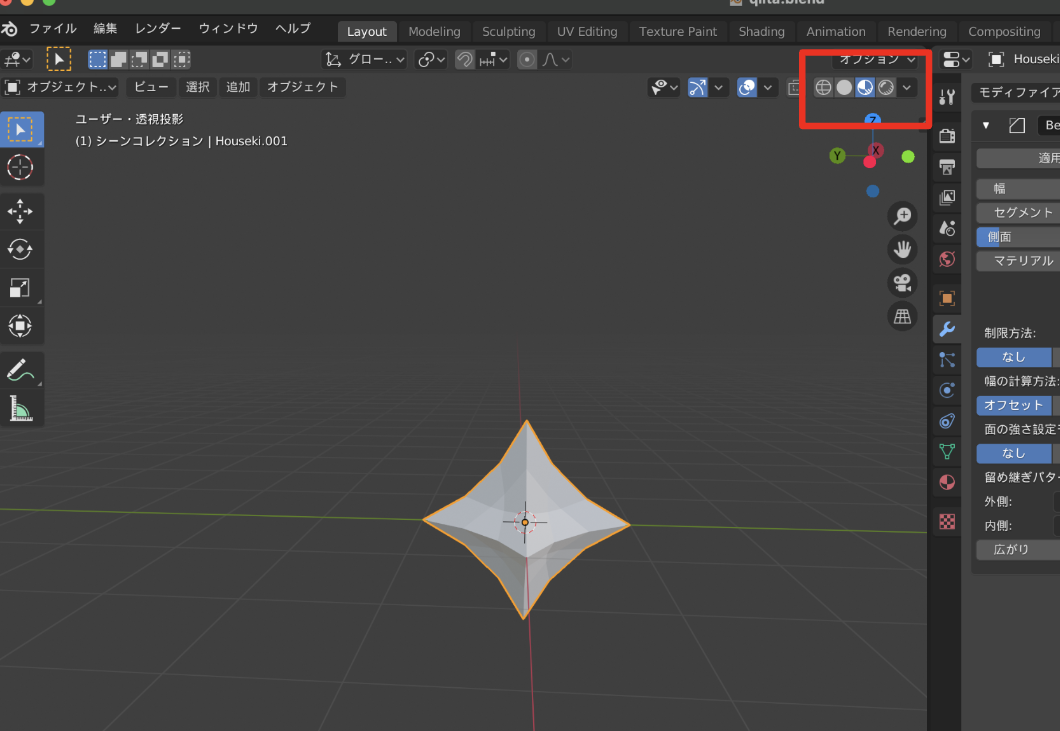Toggle camera view with camera icon
Viewport: 1060px width, 731px height.
(902, 283)
